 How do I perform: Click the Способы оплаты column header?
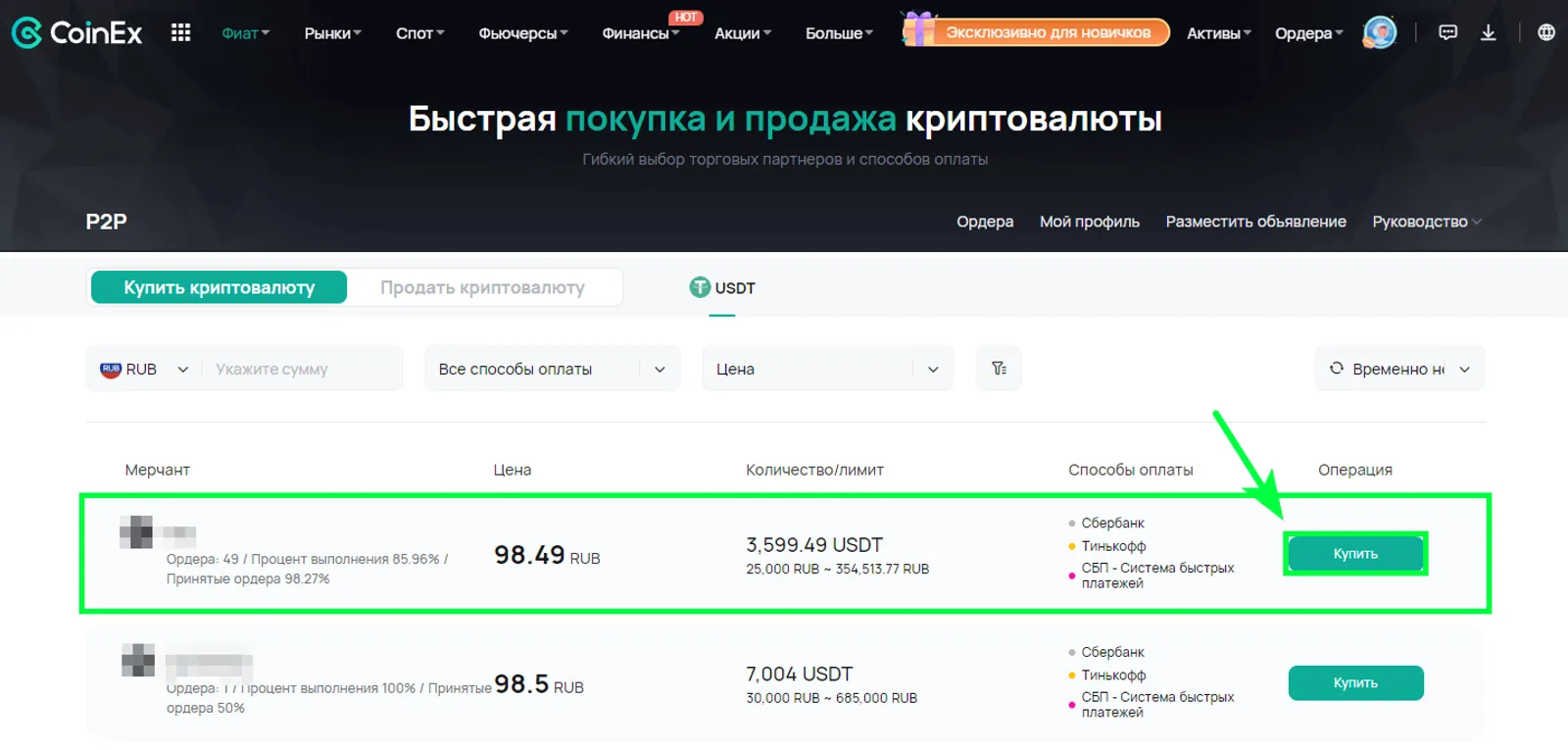coord(1130,470)
